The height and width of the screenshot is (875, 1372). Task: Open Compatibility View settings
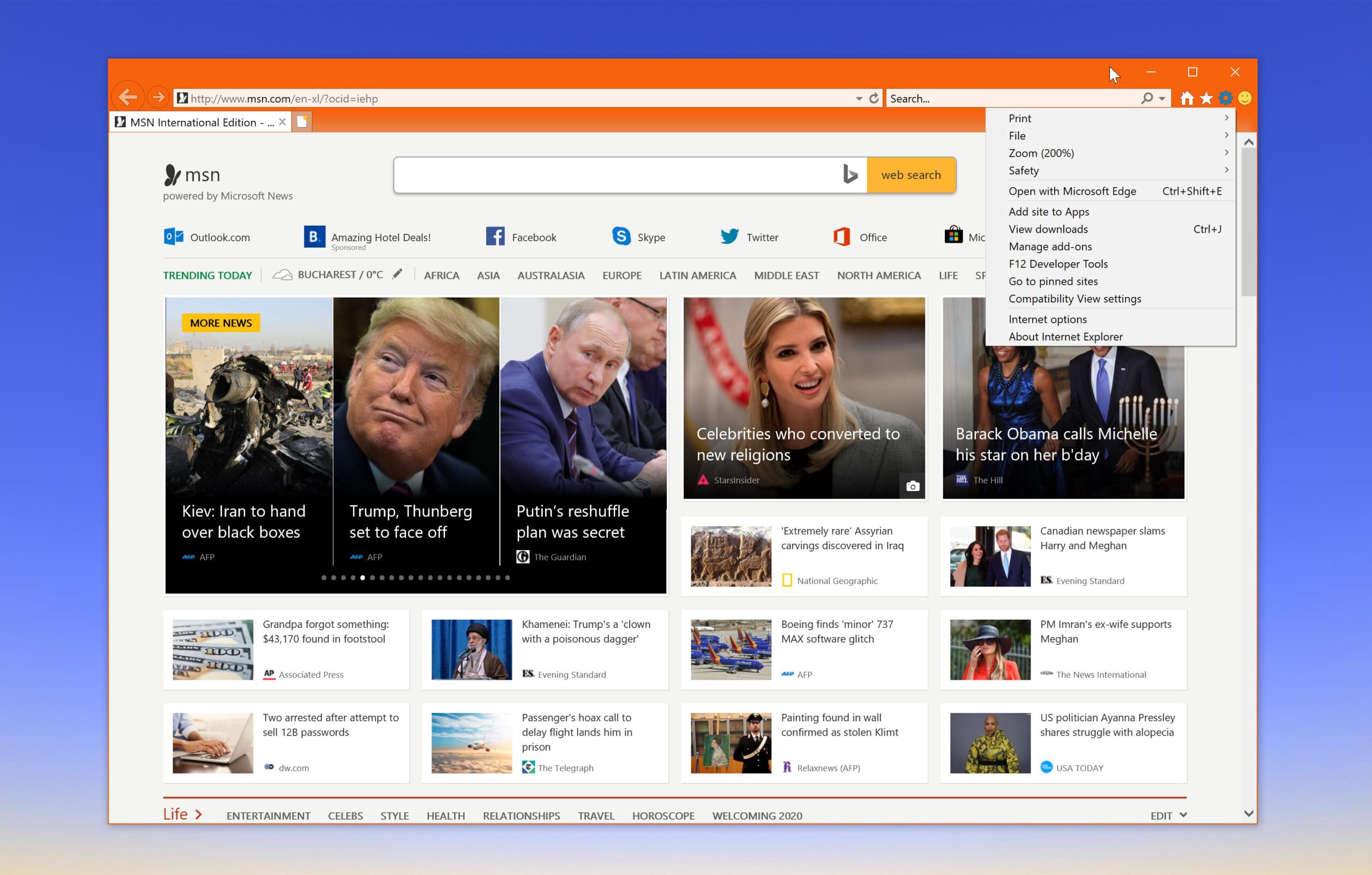click(1110, 299)
